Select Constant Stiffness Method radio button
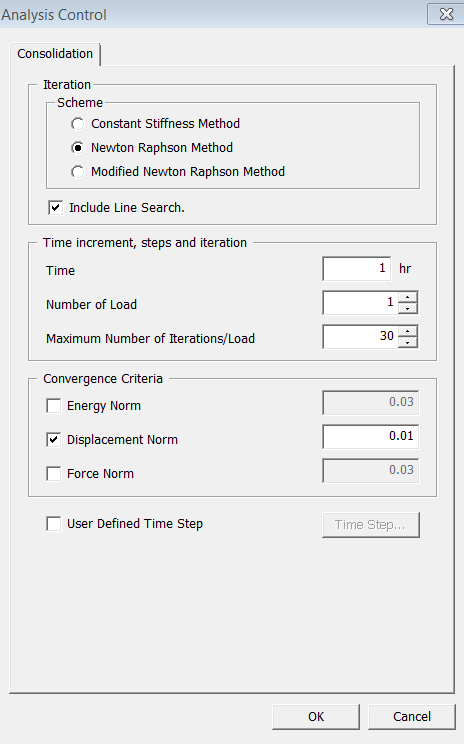Screen dimensions: 464x744 tap(77, 124)
